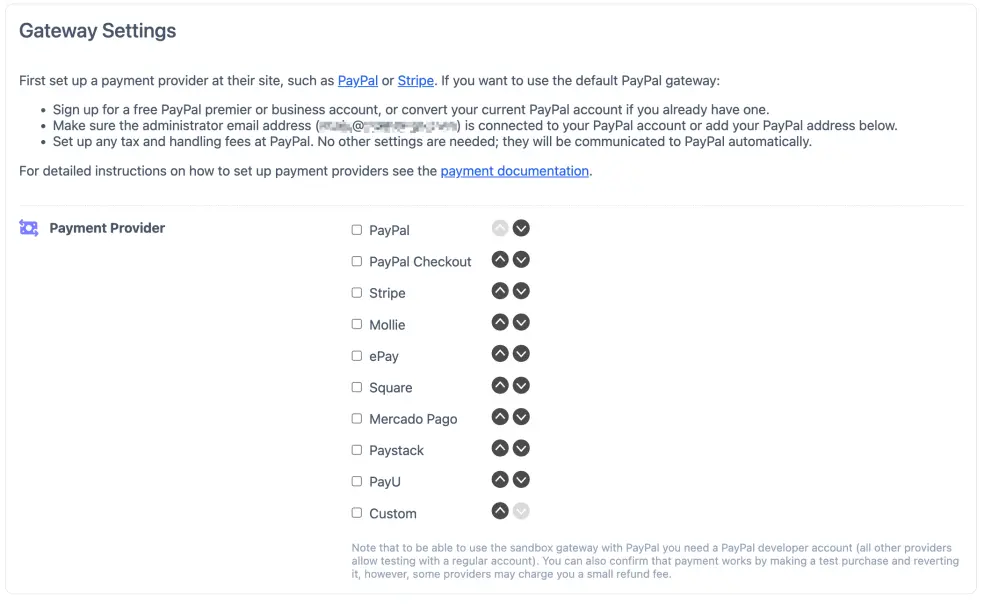The image size is (984, 604).
Task: Move Stripe up in the provider order
Action: click(x=500, y=290)
